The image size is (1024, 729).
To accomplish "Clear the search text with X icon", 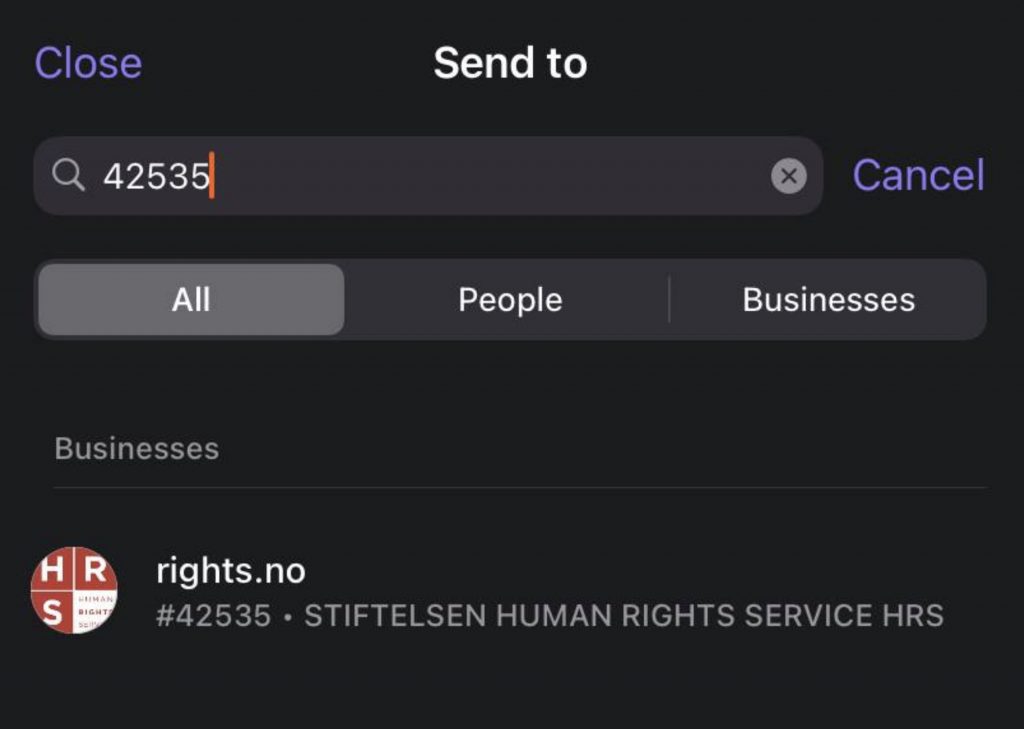I will click(x=788, y=177).
